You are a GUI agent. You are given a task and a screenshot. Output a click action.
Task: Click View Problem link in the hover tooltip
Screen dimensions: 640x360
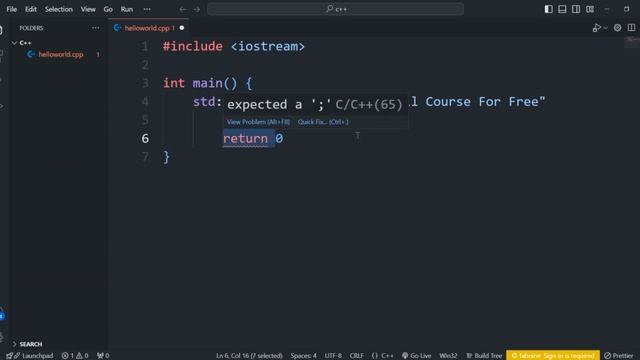click(x=258, y=122)
